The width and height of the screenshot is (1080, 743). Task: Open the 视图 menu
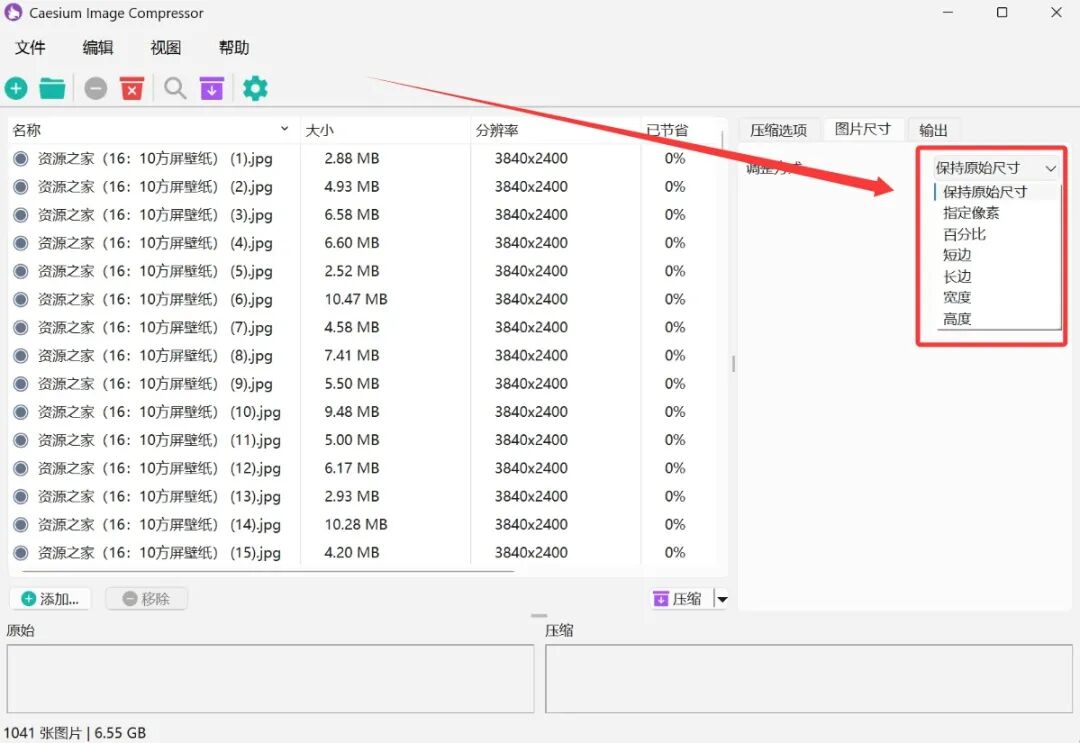(165, 48)
